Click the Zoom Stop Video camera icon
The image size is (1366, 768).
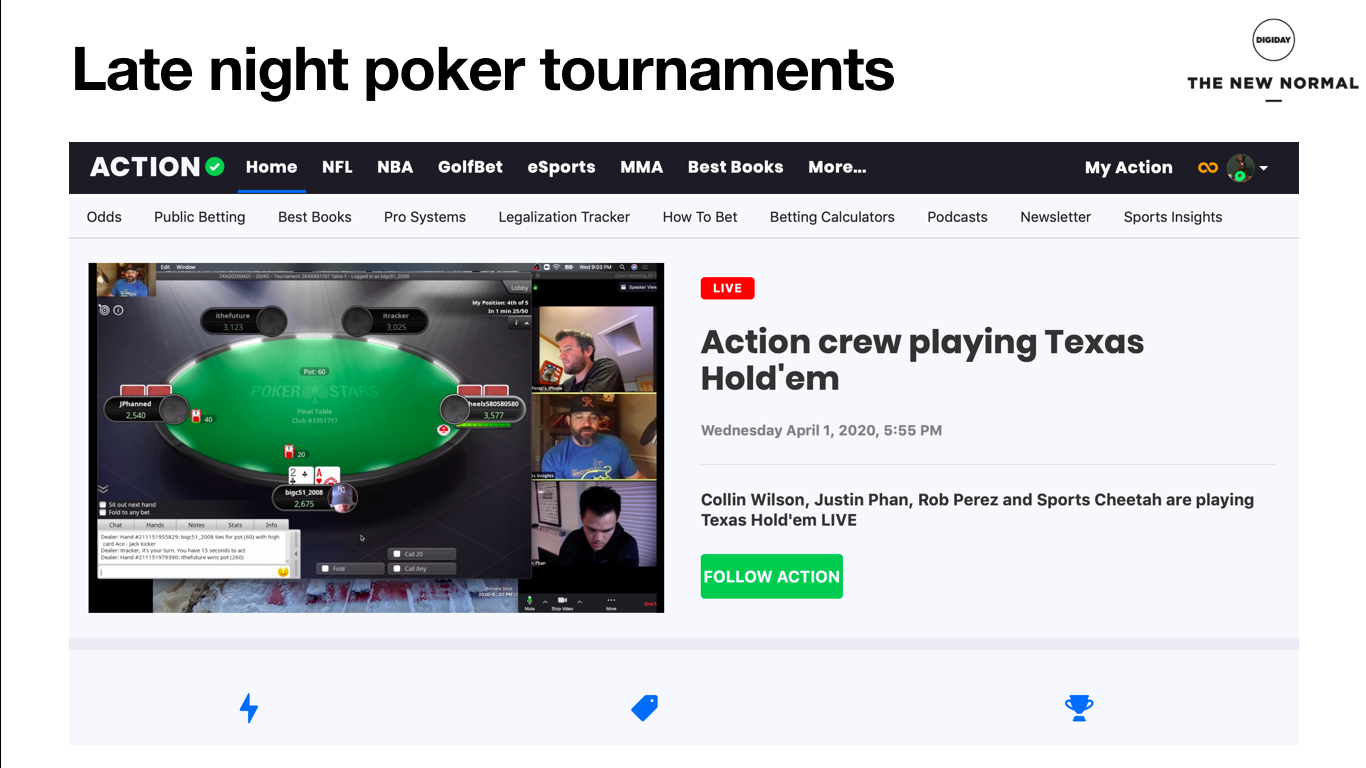562,600
